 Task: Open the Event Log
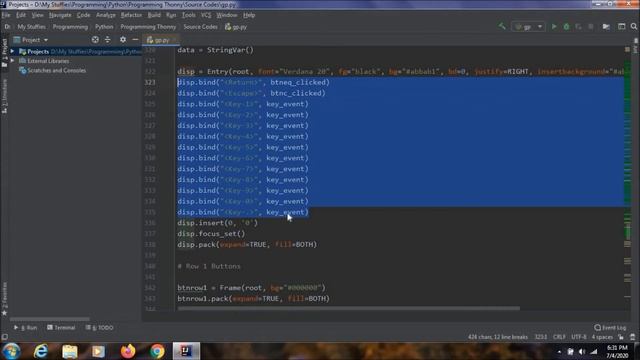click(610, 327)
